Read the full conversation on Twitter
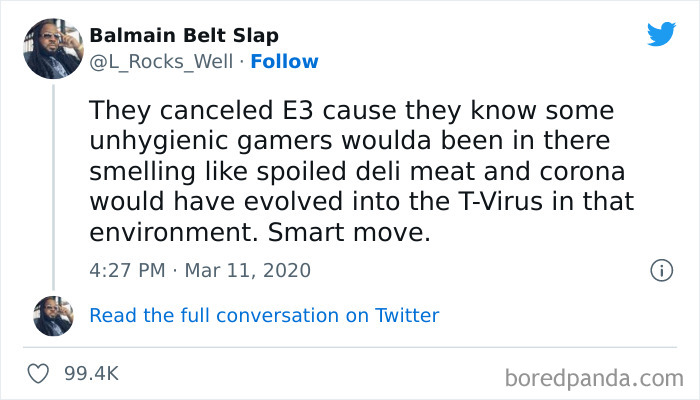 pos(264,315)
